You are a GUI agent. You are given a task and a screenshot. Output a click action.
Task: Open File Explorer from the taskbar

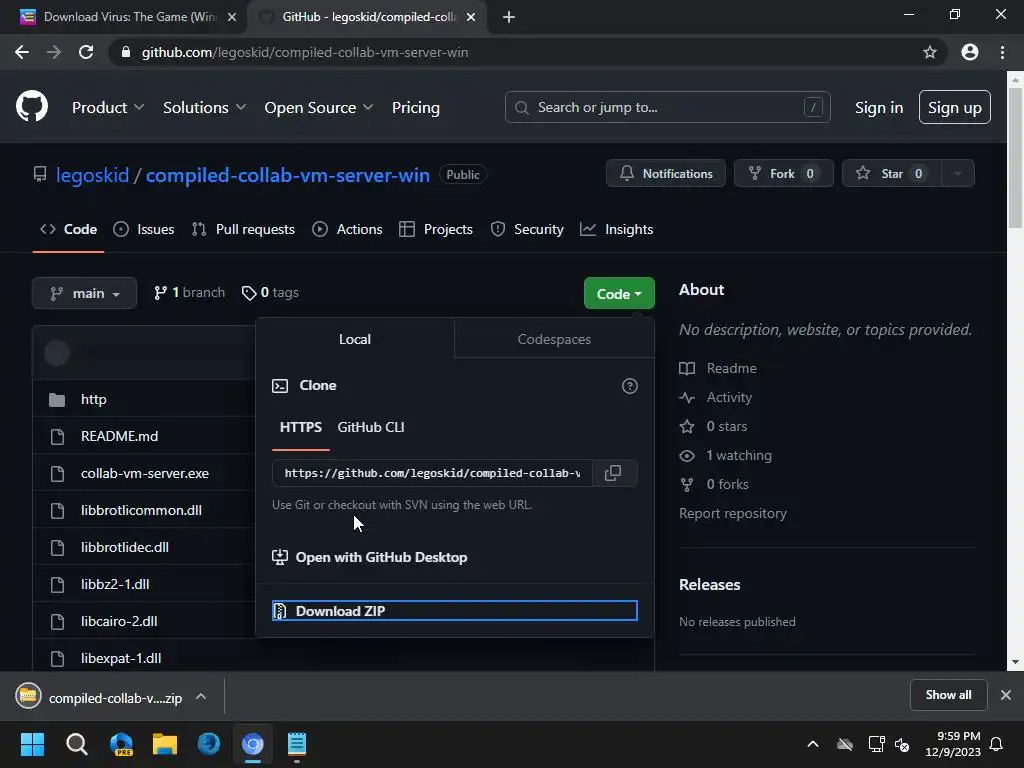(x=165, y=744)
